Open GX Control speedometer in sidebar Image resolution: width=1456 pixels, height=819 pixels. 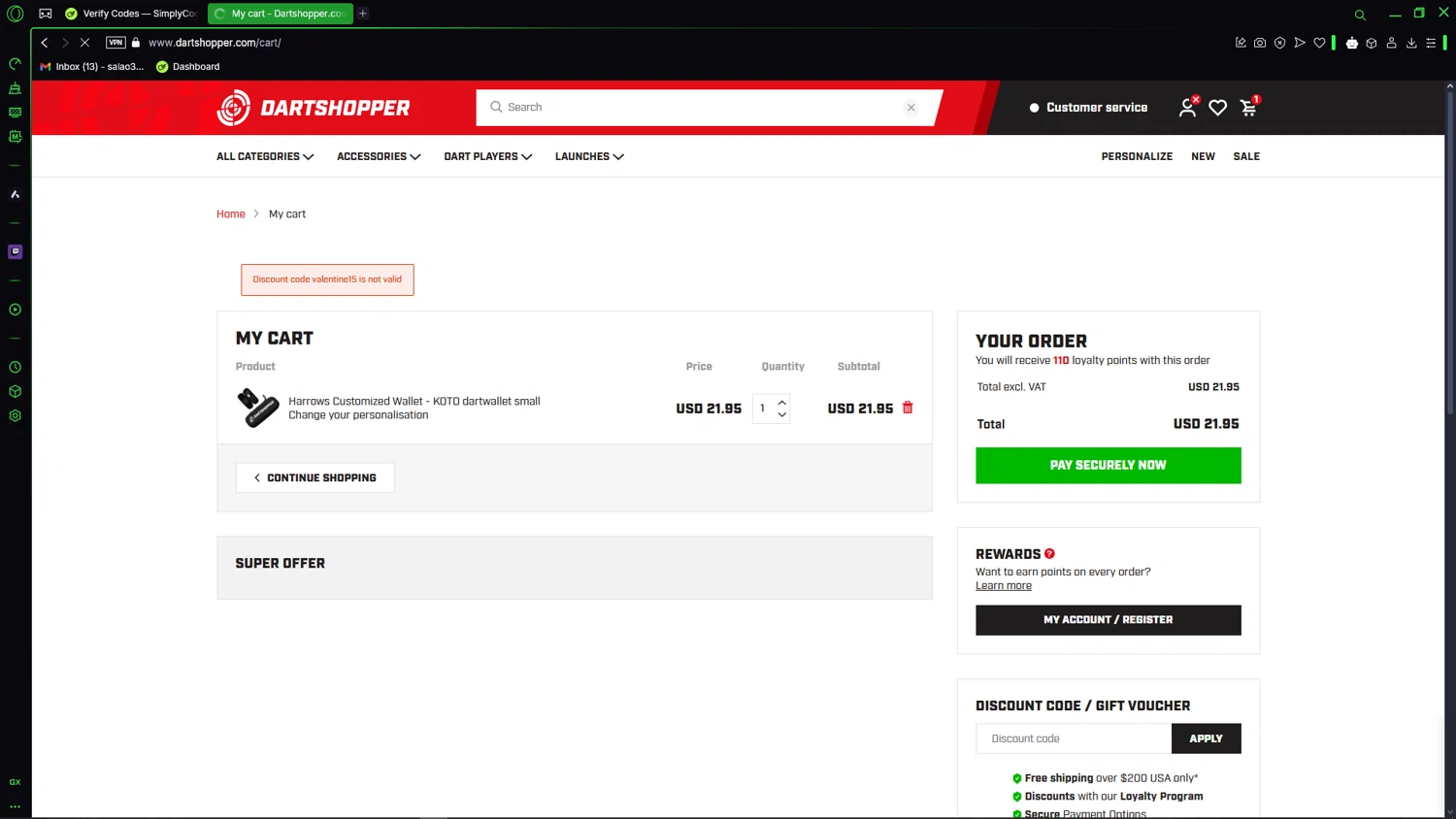15,64
